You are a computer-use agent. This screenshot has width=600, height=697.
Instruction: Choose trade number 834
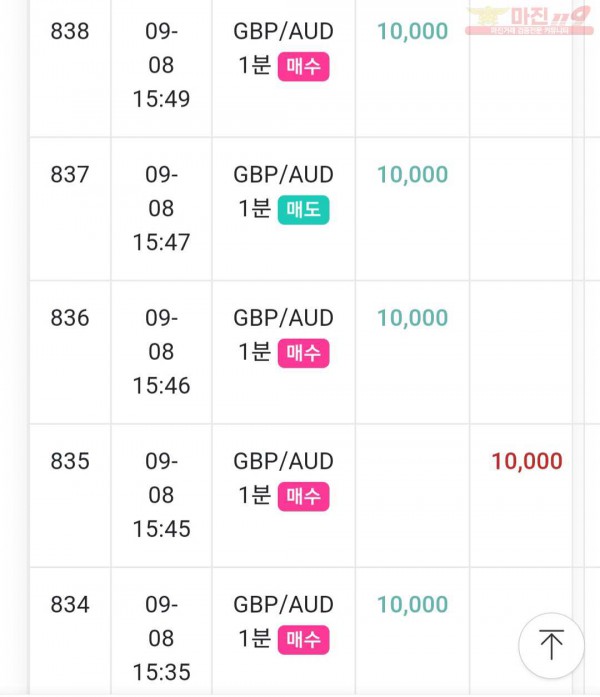pos(70,605)
